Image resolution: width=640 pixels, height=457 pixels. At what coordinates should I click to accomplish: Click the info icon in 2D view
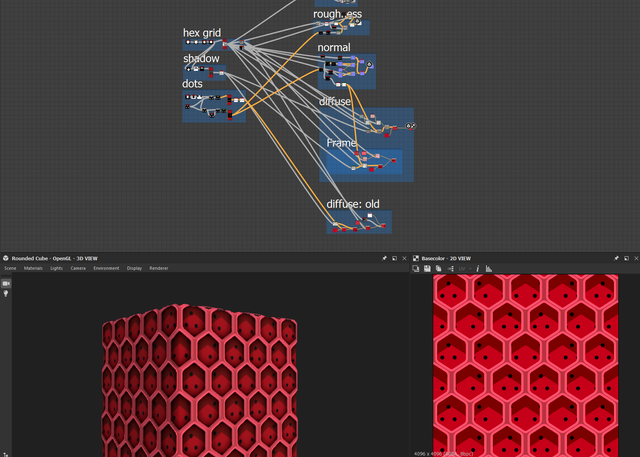click(x=477, y=268)
